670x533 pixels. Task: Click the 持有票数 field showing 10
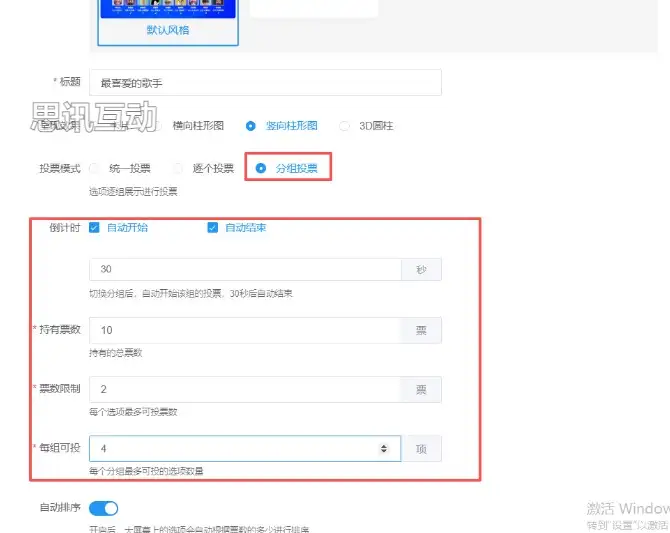(245, 330)
